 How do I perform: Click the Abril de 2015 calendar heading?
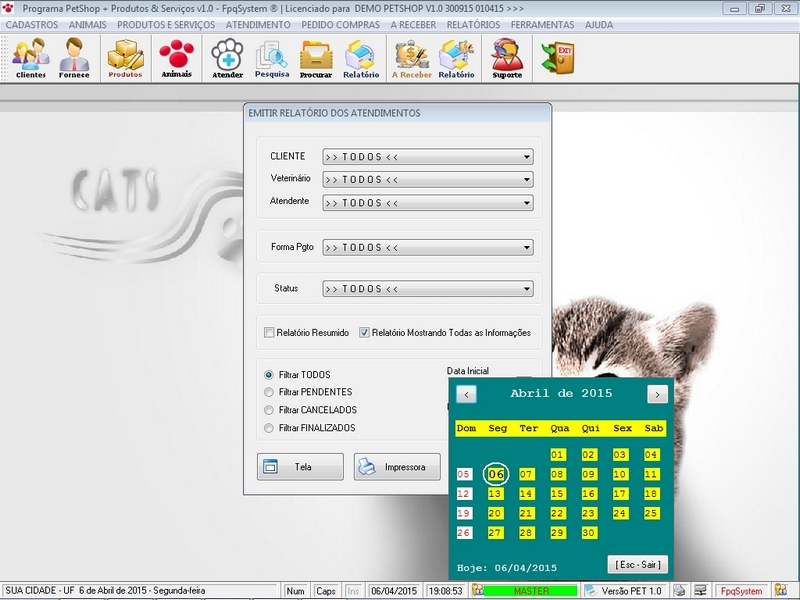pyautogui.click(x=561, y=393)
